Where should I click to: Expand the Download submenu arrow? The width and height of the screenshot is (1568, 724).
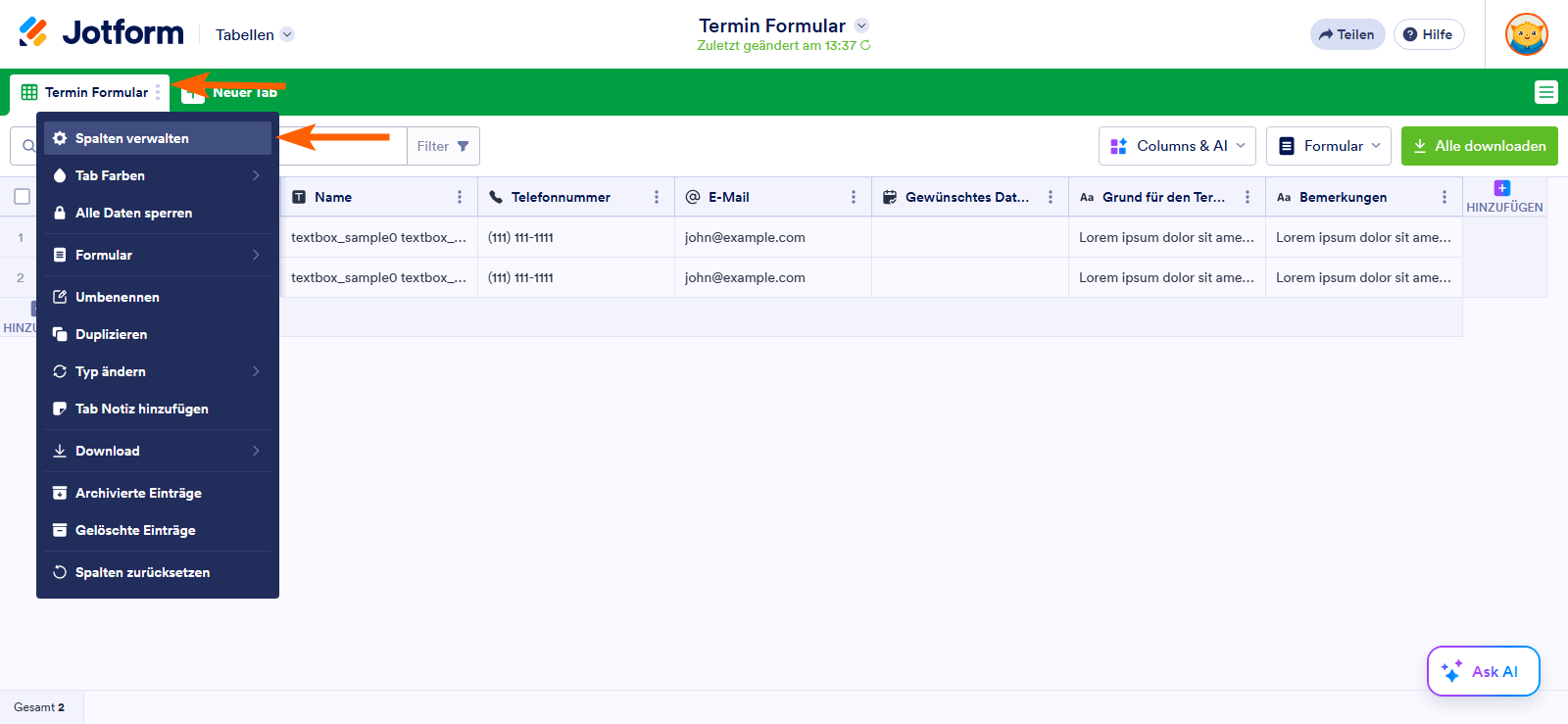(x=256, y=451)
